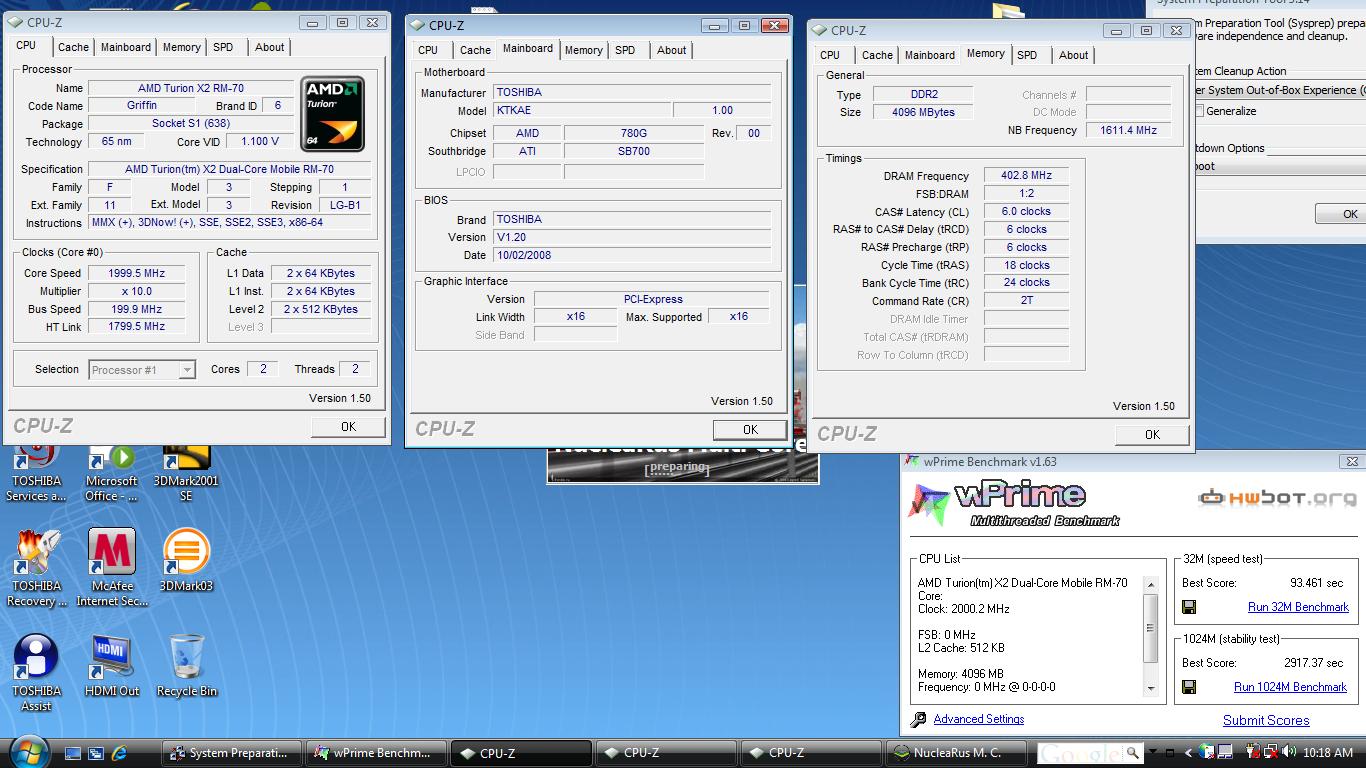Click the NB Frequency value 1611.4 MHz
The width and height of the screenshot is (1366, 768).
coord(1128,130)
